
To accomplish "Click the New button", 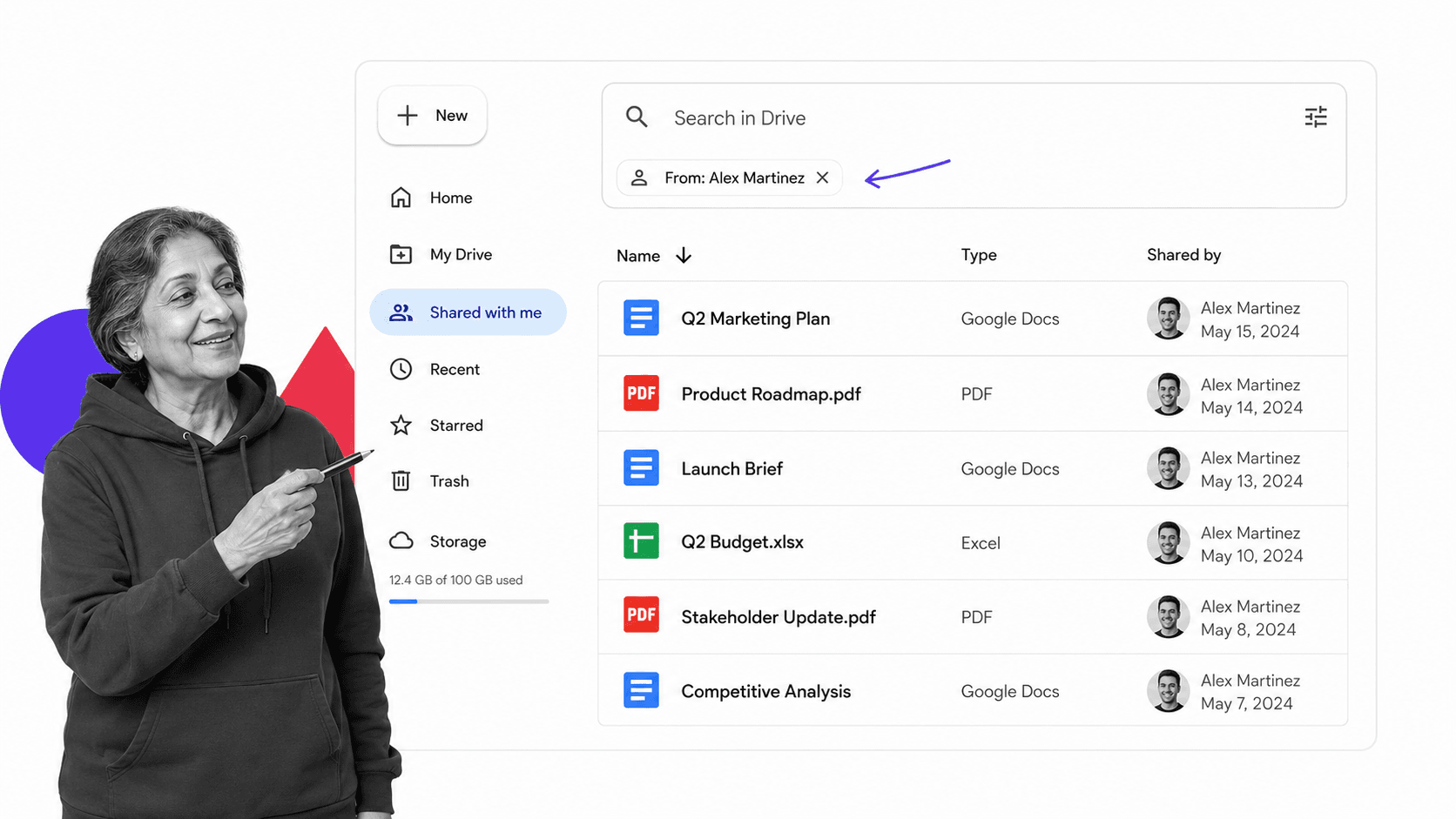I will pos(432,116).
